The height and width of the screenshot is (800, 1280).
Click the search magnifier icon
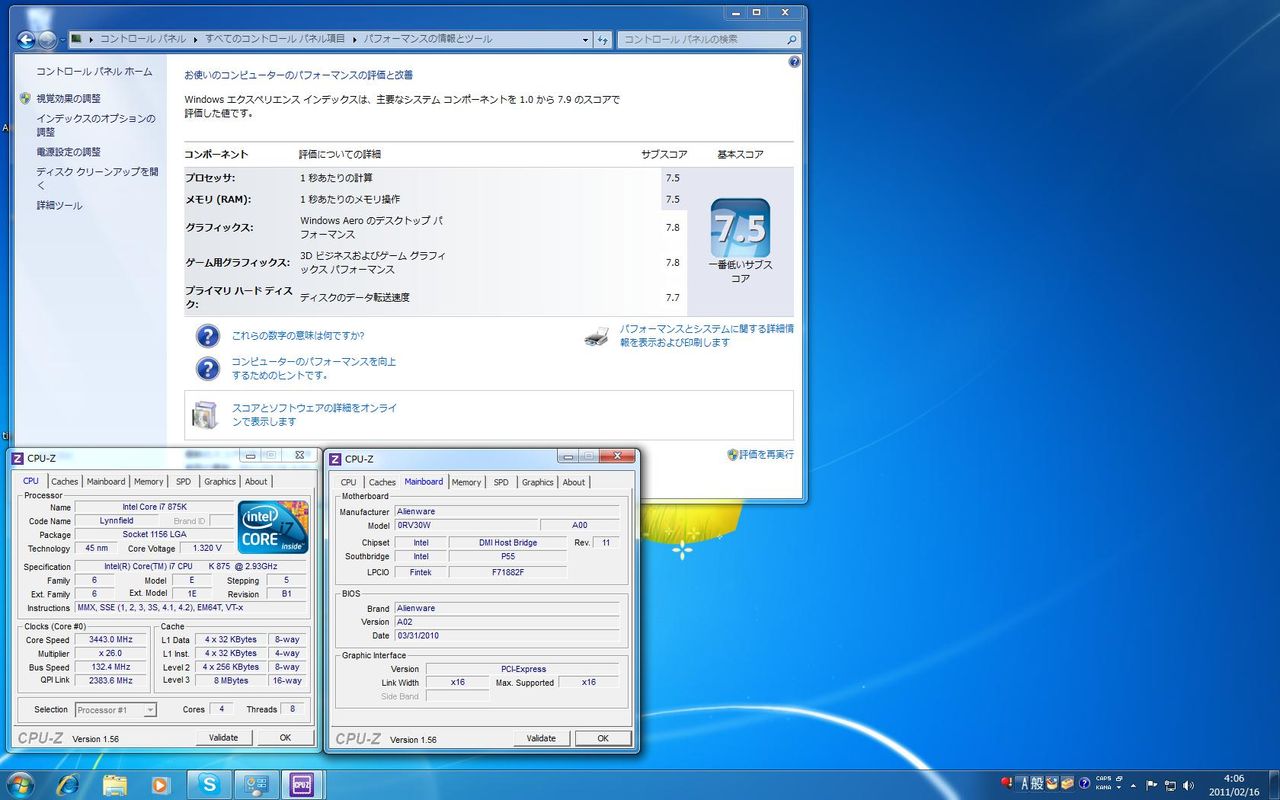[792, 40]
